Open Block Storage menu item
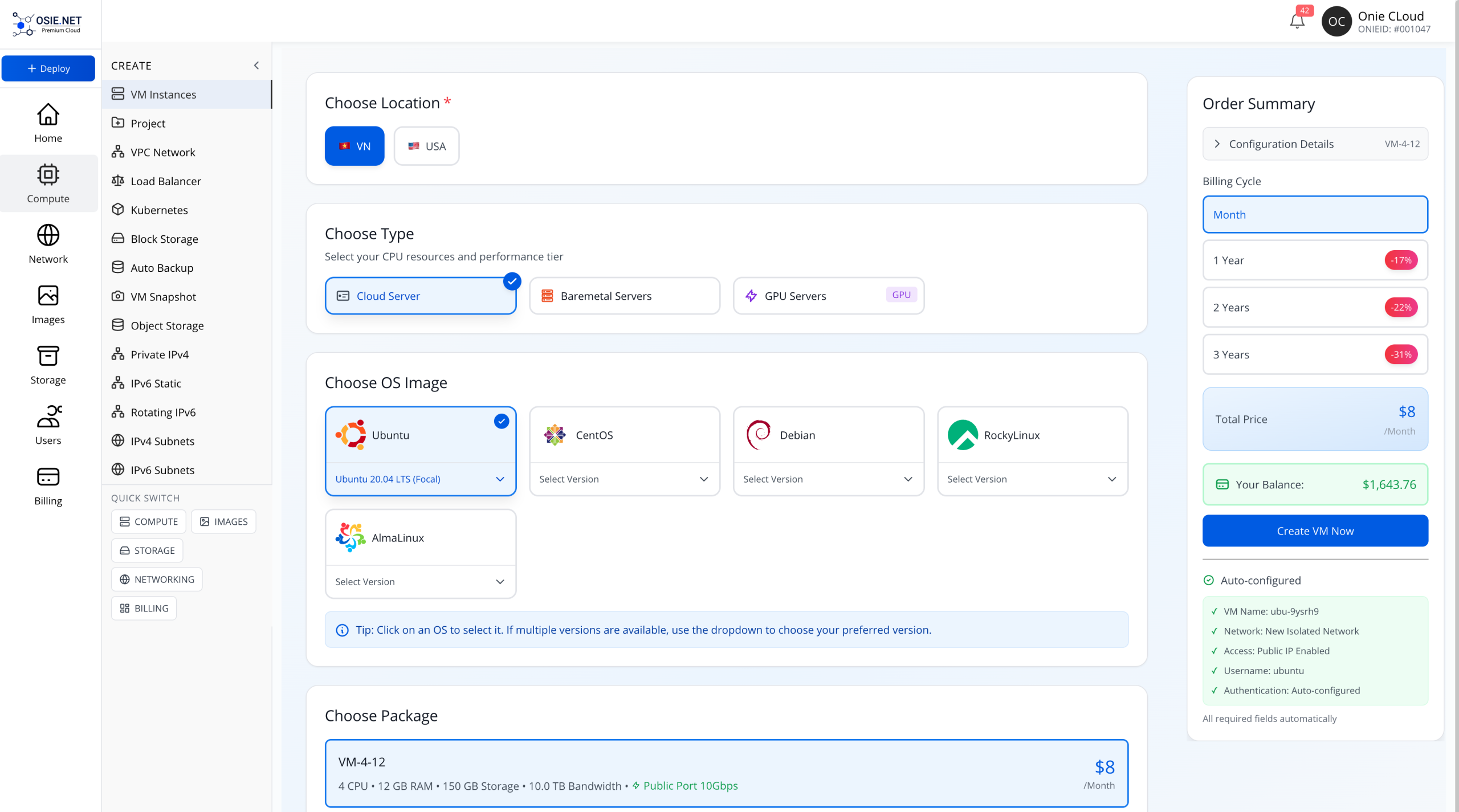Screen dimensions: 1459x812 (164, 239)
